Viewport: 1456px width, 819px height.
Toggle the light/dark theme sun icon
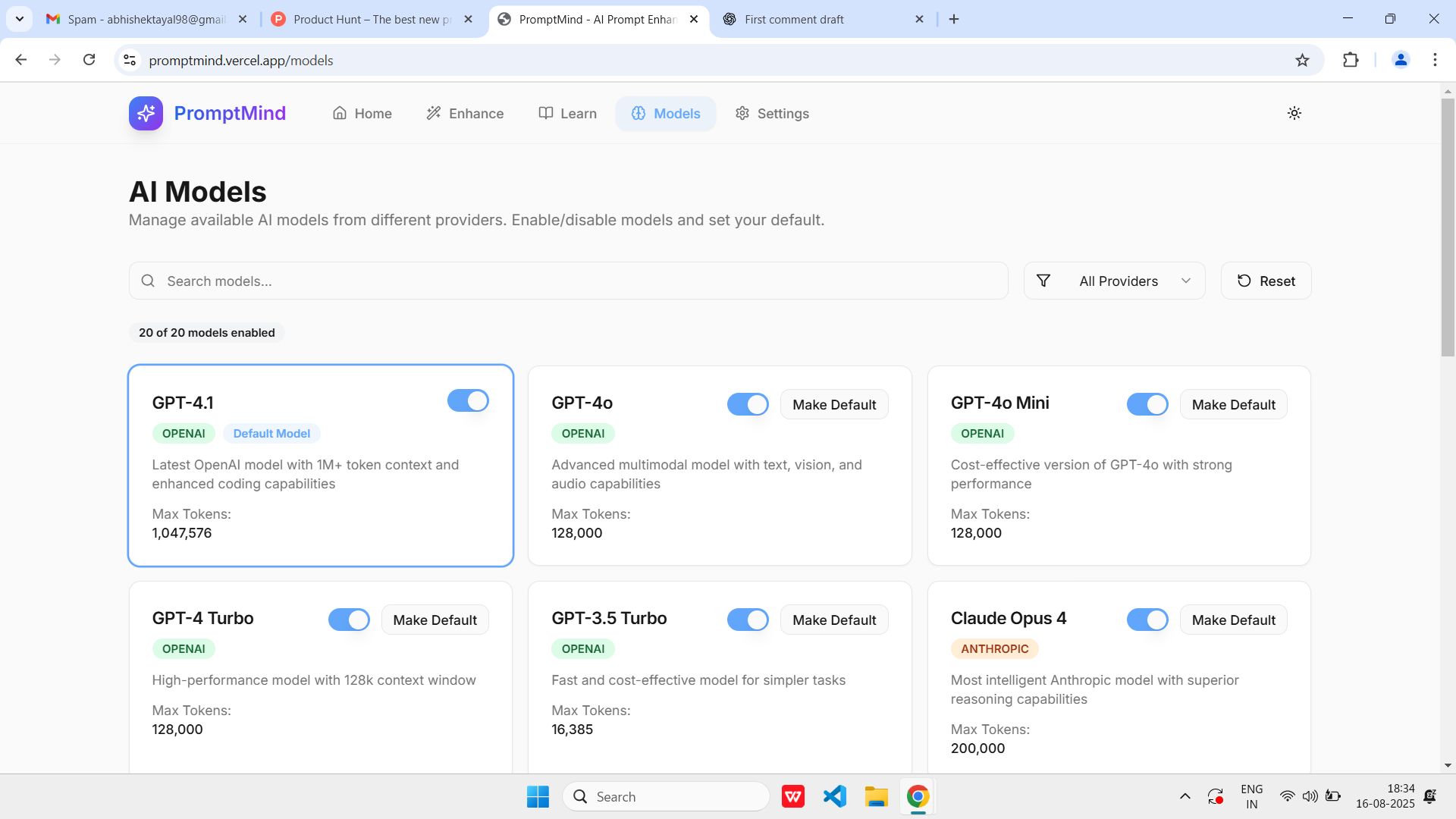pyautogui.click(x=1294, y=113)
